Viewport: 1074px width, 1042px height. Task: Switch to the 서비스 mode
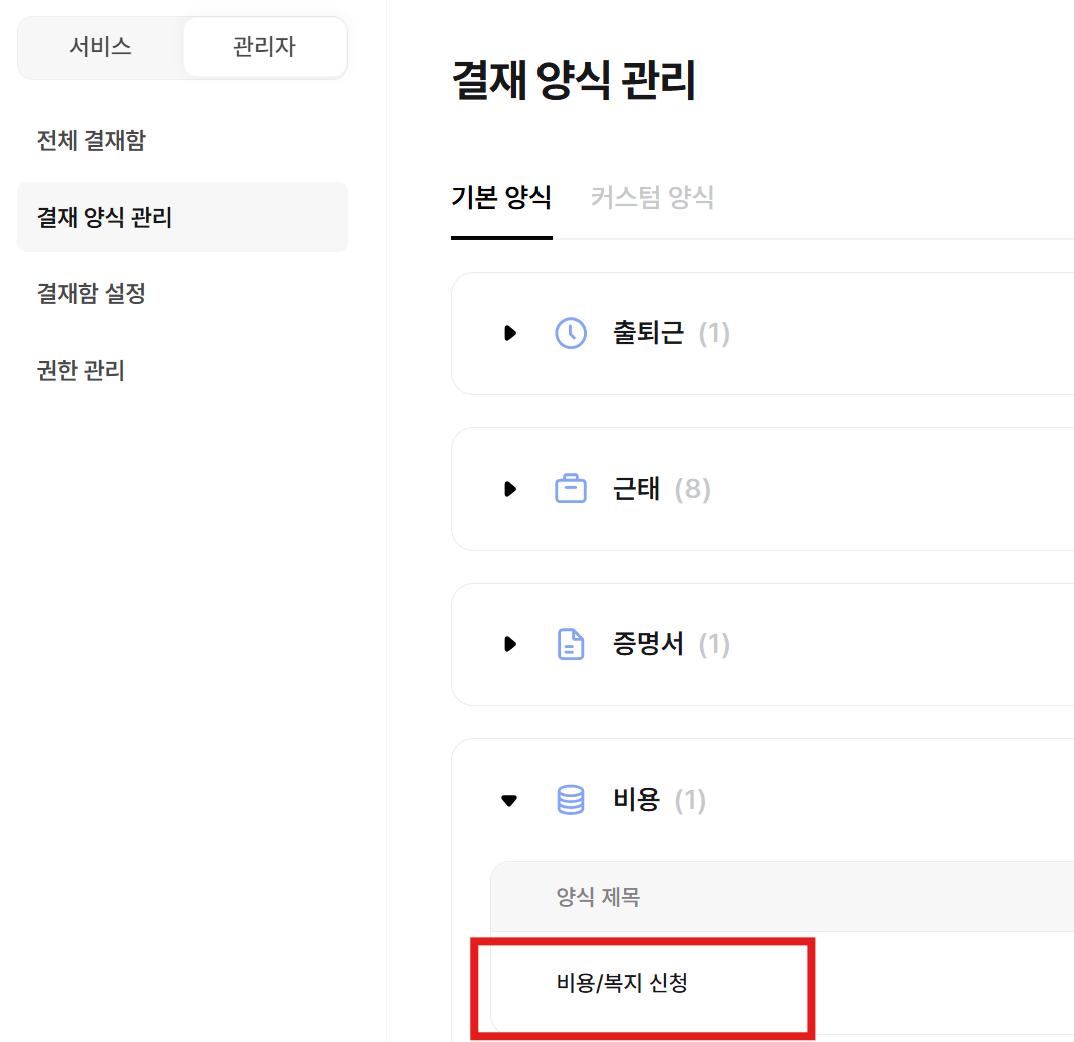[x=100, y=47]
